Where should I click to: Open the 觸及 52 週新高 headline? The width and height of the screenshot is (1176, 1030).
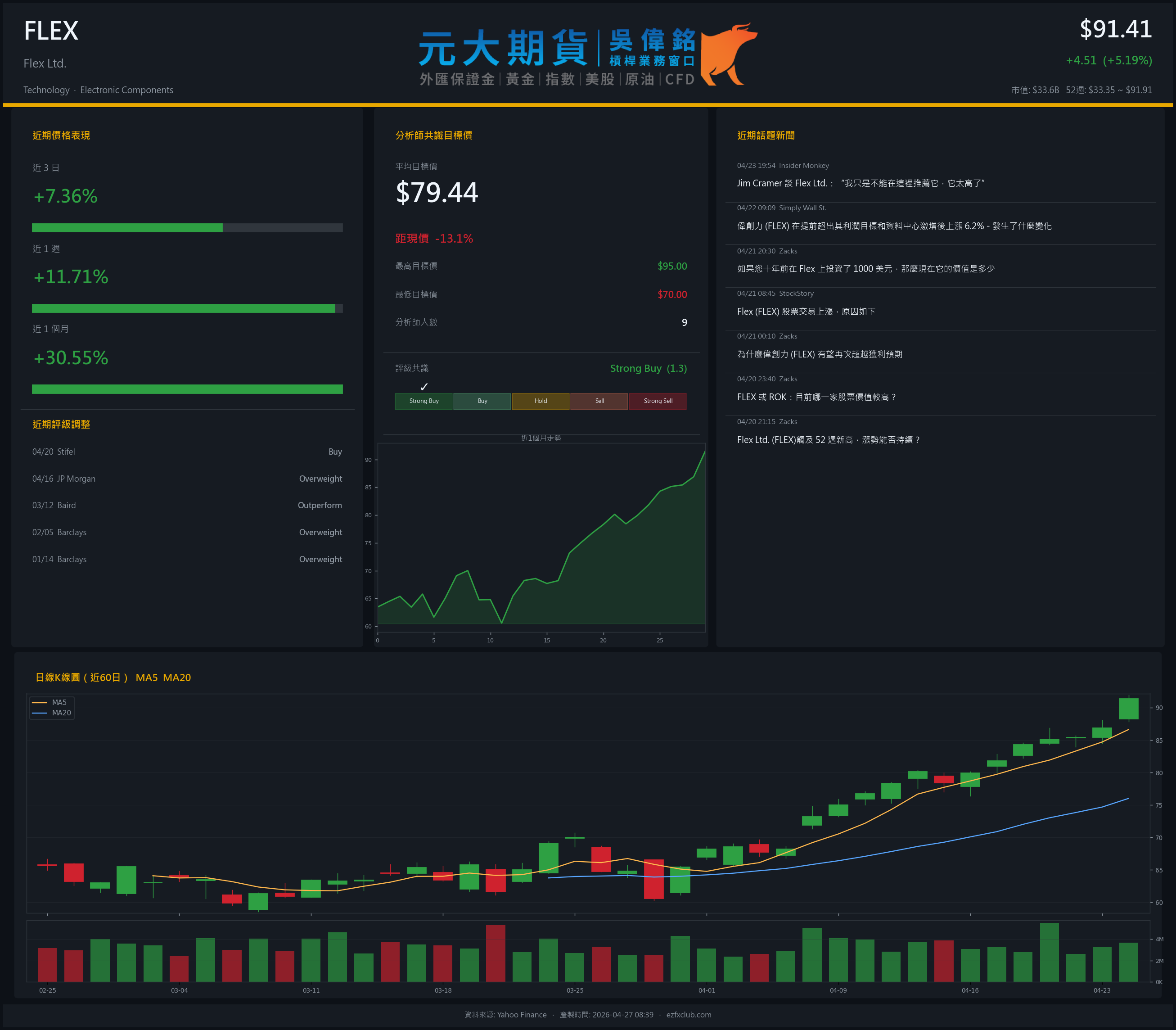829,440
